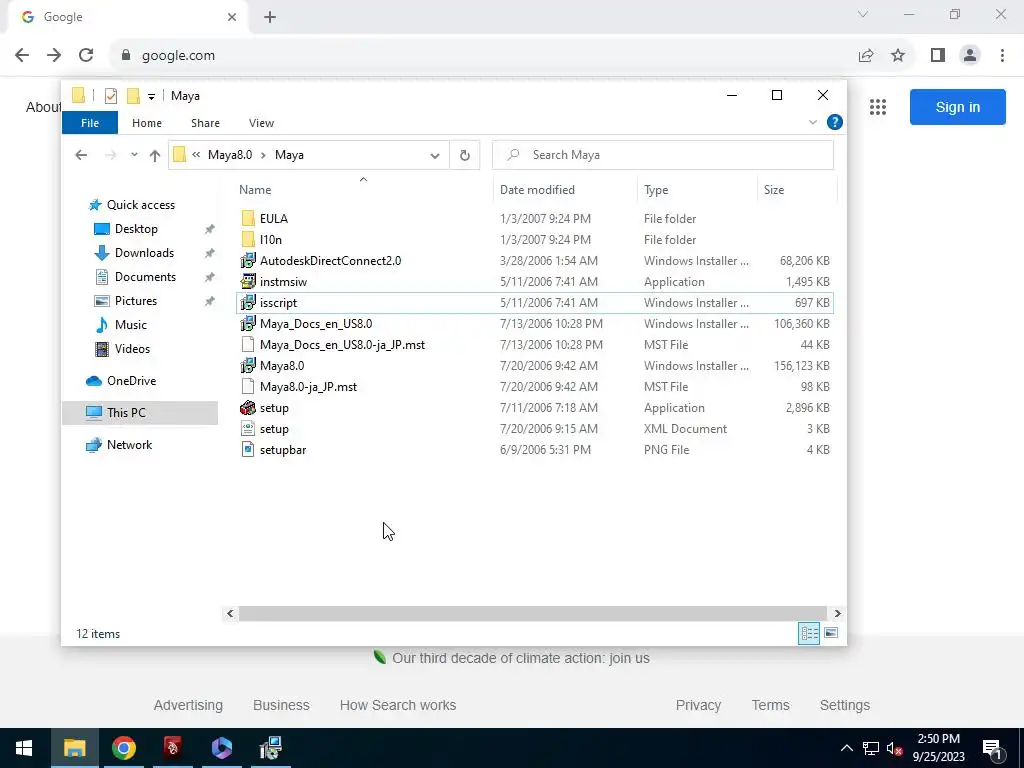Bookmark this page with star icon
The height and width of the screenshot is (768, 1024).
pos(898,56)
